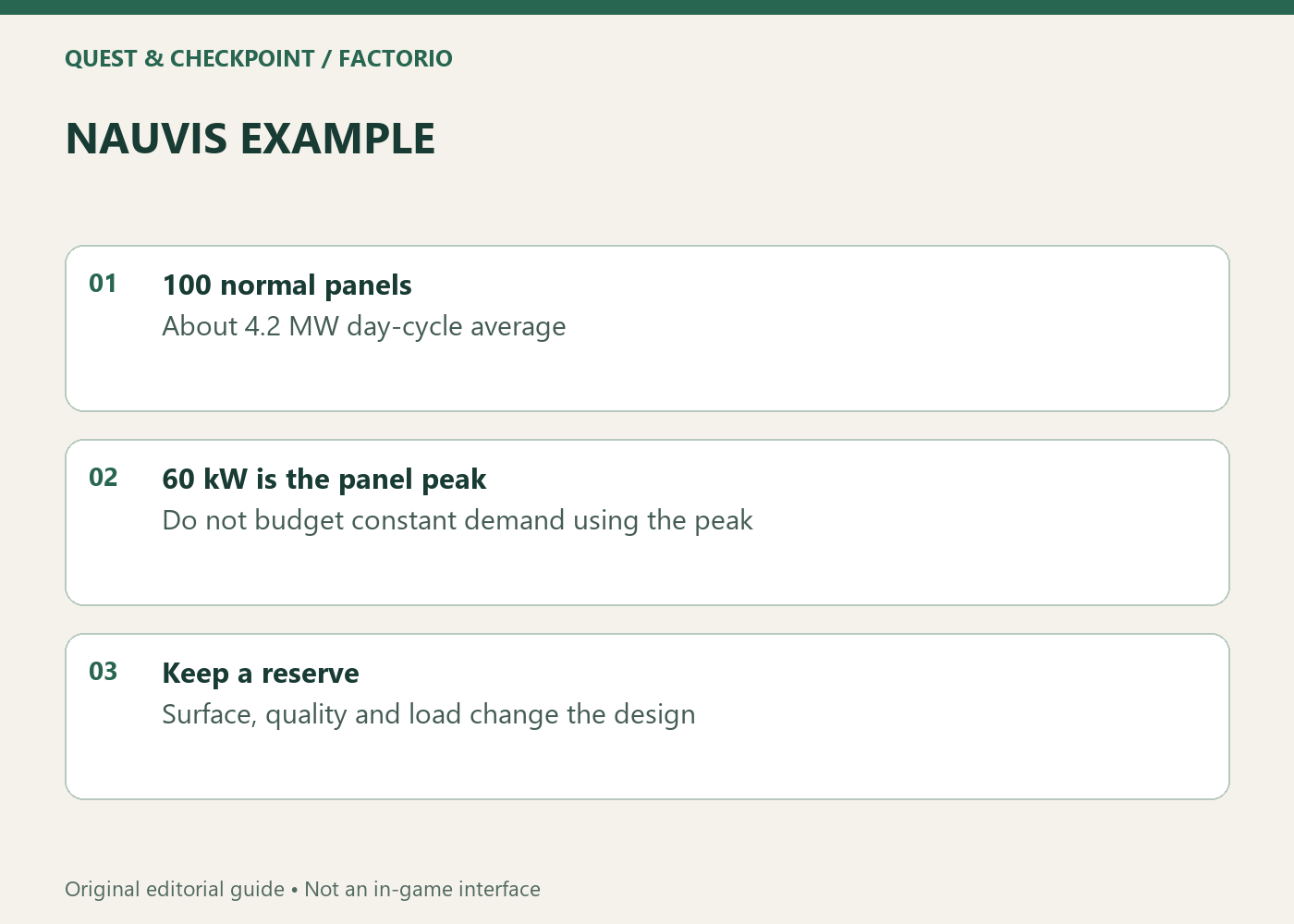The width and height of the screenshot is (1294, 924).
Task: Click 'About 4.2 MW day-cycle average' text
Action: 364,327
